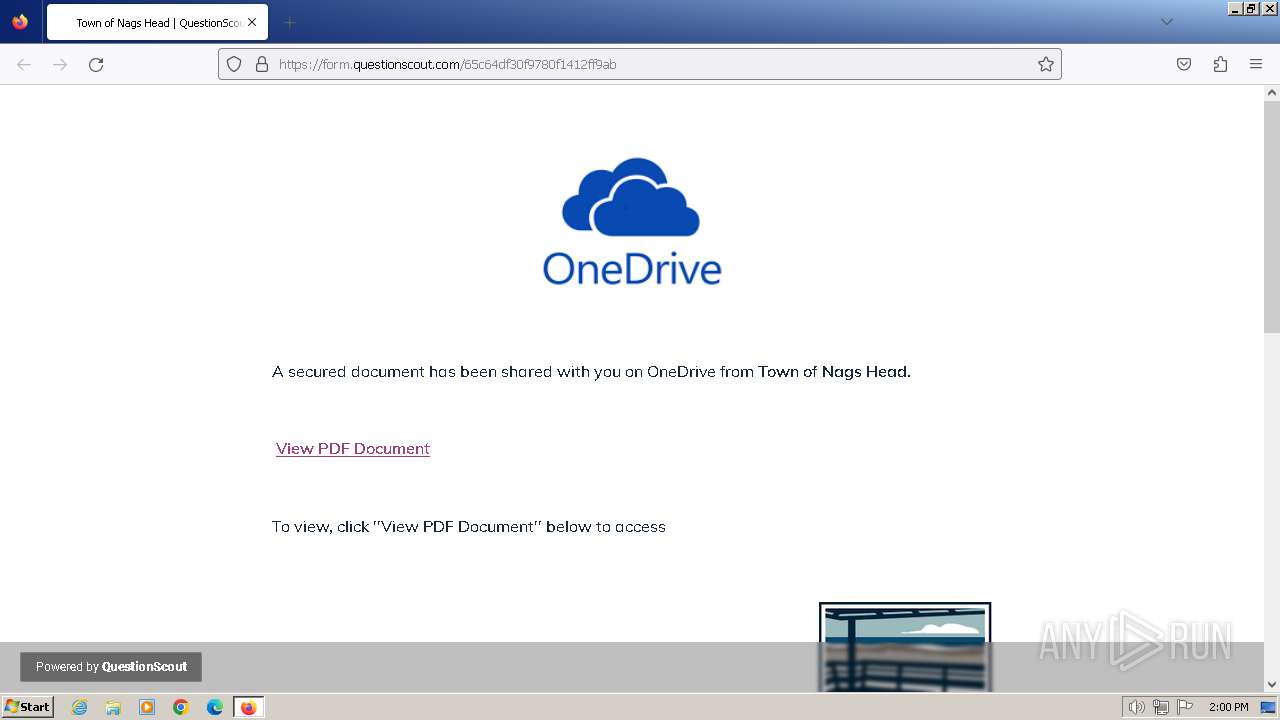Launch media player from taskbar
Image resolution: width=1280 pixels, height=720 pixels.
pos(147,707)
